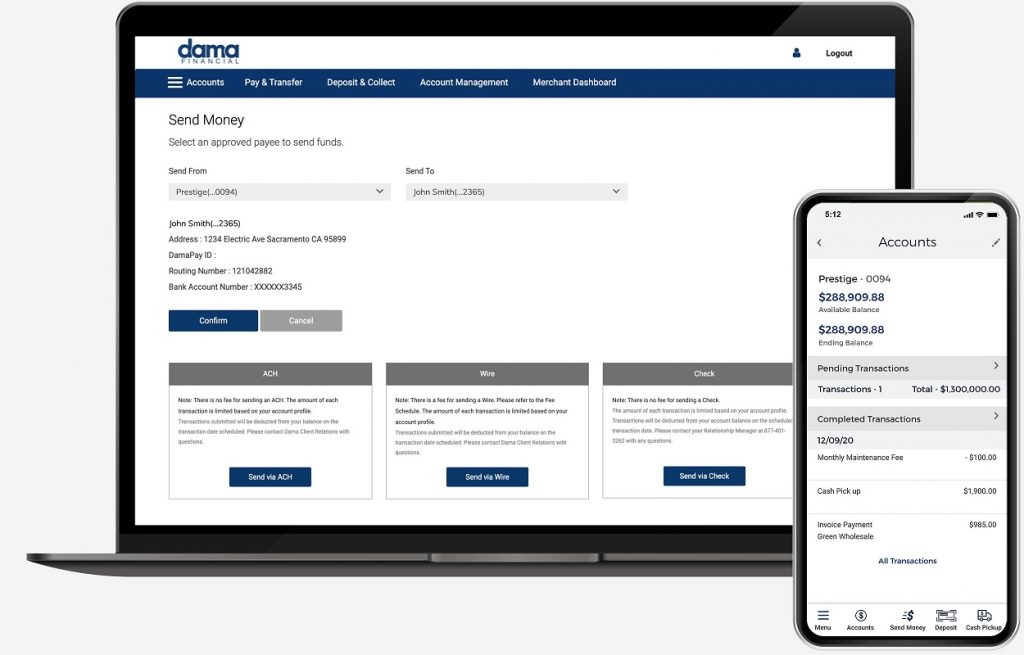Tap the Menu icon in mobile bottom bar
This screenshot has width=1024, height=655.
[823, 617]
